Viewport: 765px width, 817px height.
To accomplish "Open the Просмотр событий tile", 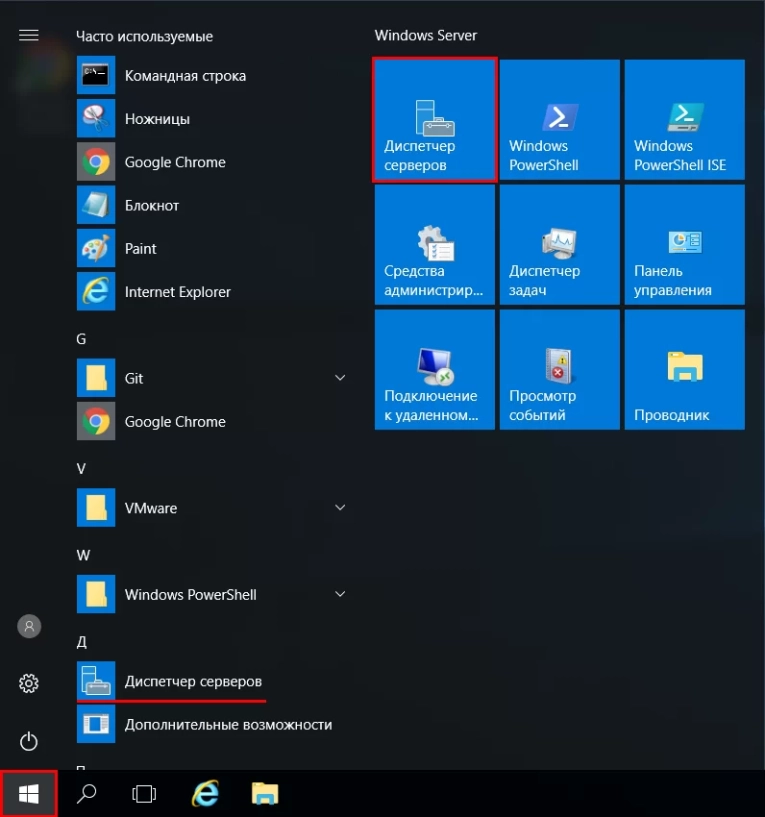I will point(559,370).
